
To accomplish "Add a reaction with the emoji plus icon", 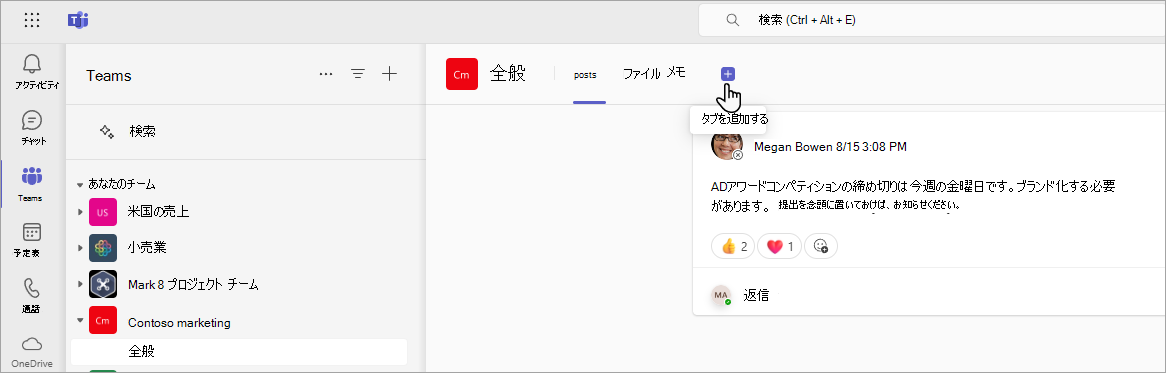I will pyautogui.click(x=821, y=246).
